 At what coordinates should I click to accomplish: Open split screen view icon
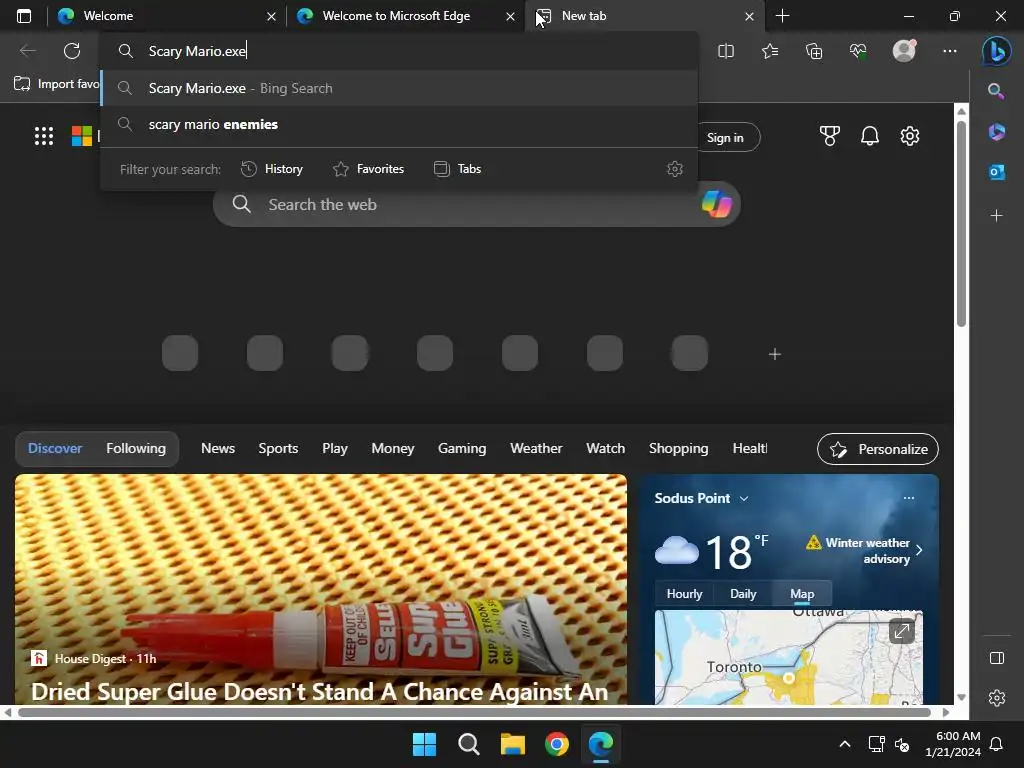coord(726,51)
